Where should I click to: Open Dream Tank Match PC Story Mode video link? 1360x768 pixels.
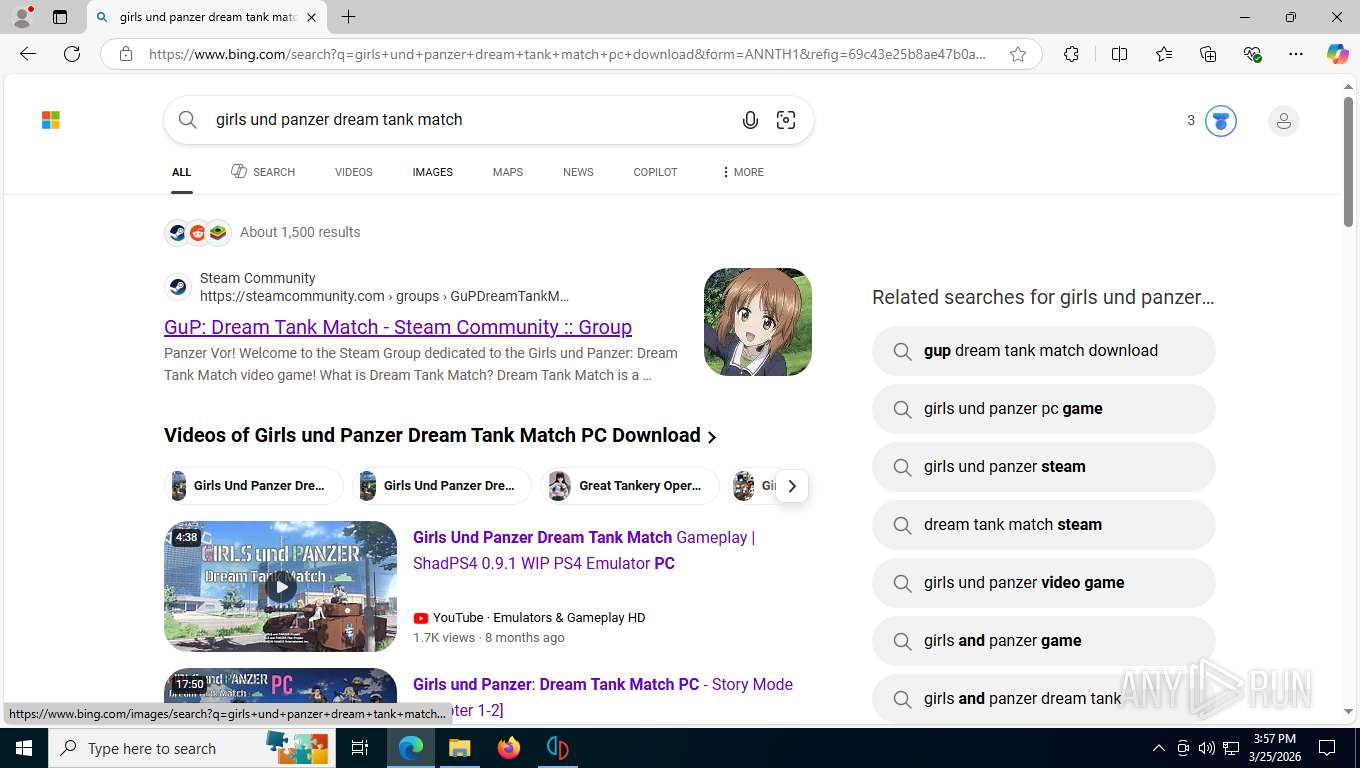603,696
